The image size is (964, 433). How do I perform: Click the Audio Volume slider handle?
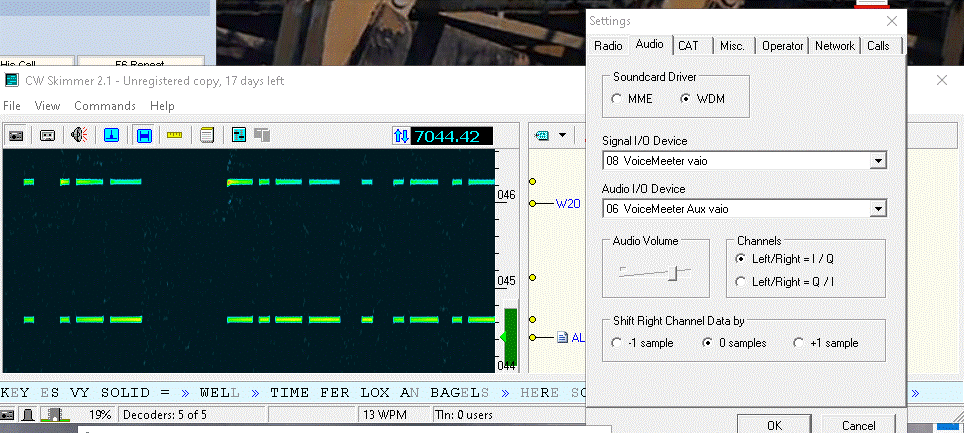673,274
